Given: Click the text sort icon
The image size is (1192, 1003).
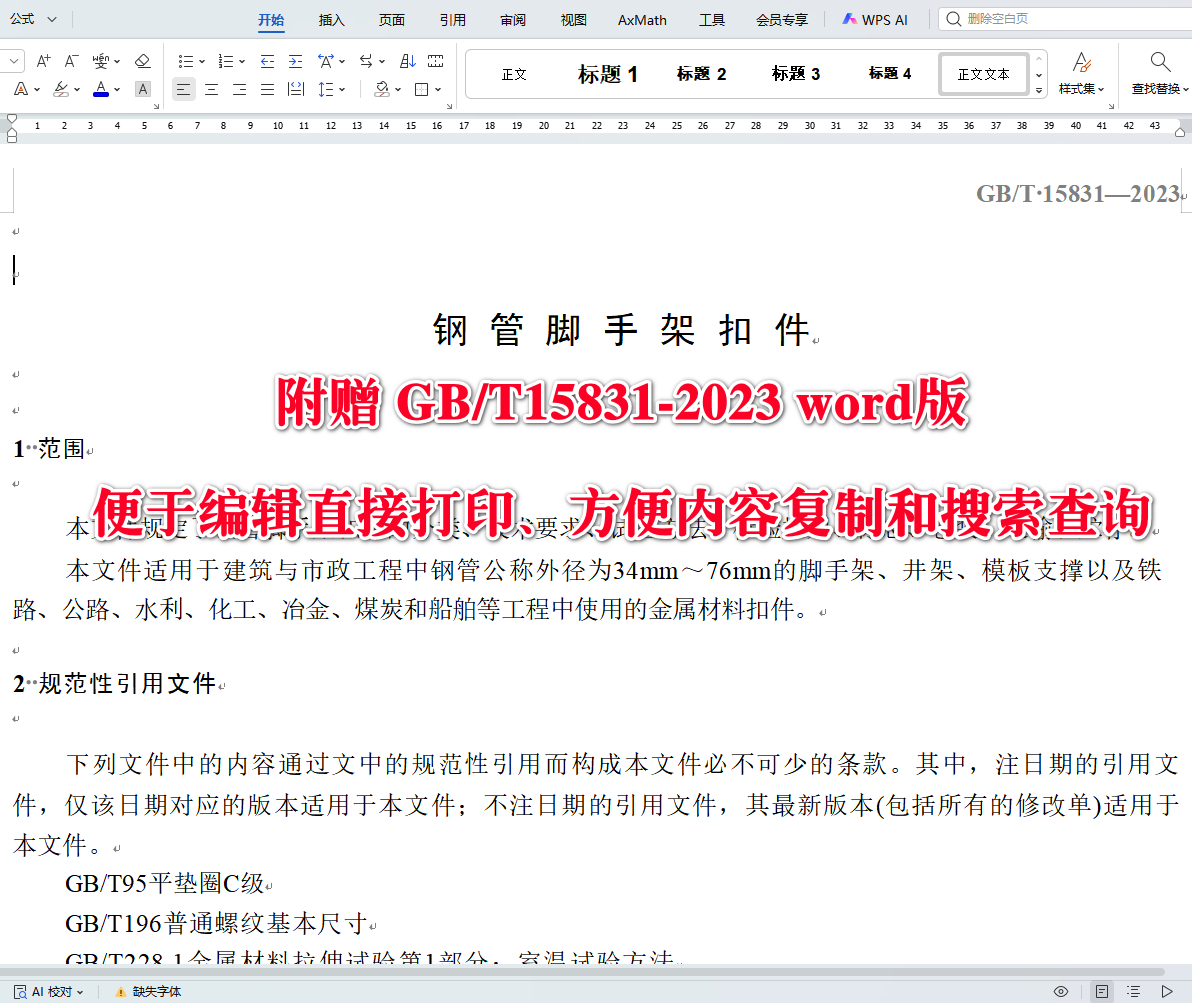Looking at the screenshot, I should point(409,61).
